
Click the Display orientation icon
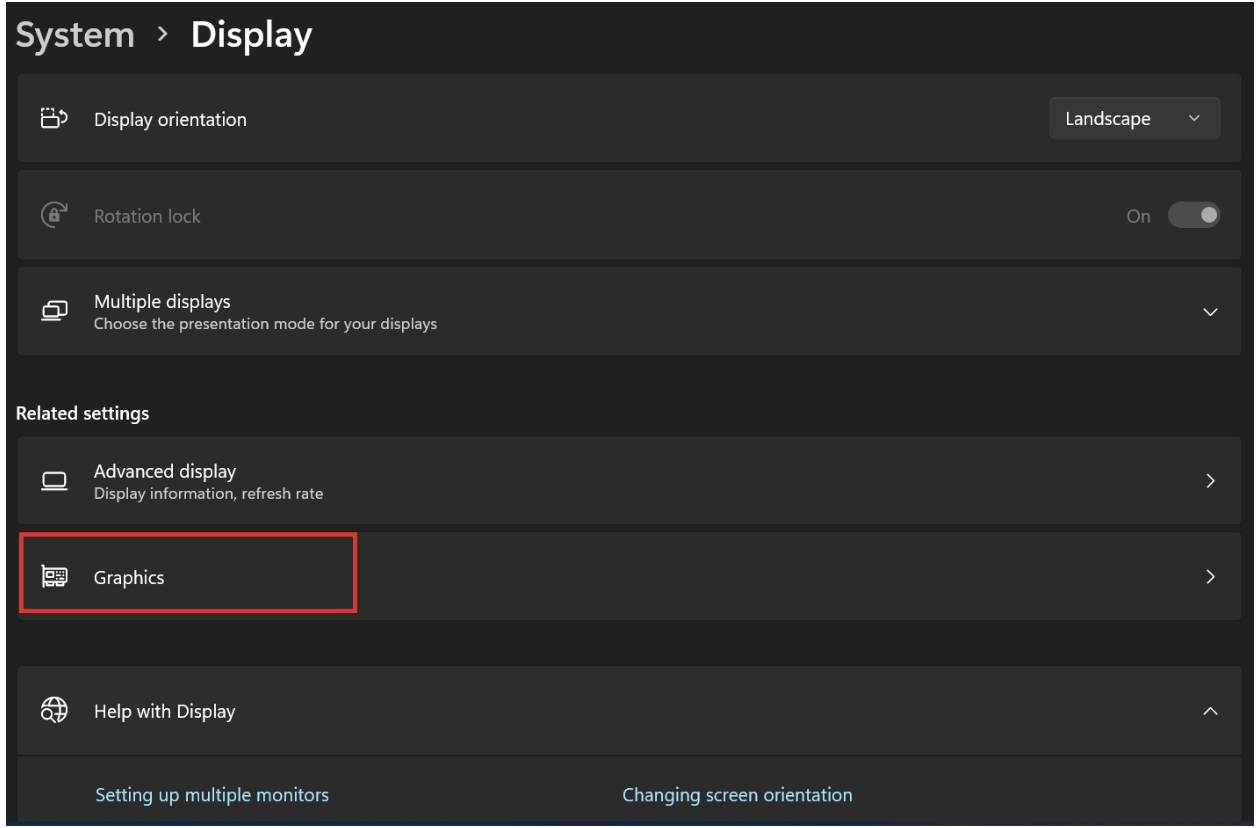click(x=53, y=118)
